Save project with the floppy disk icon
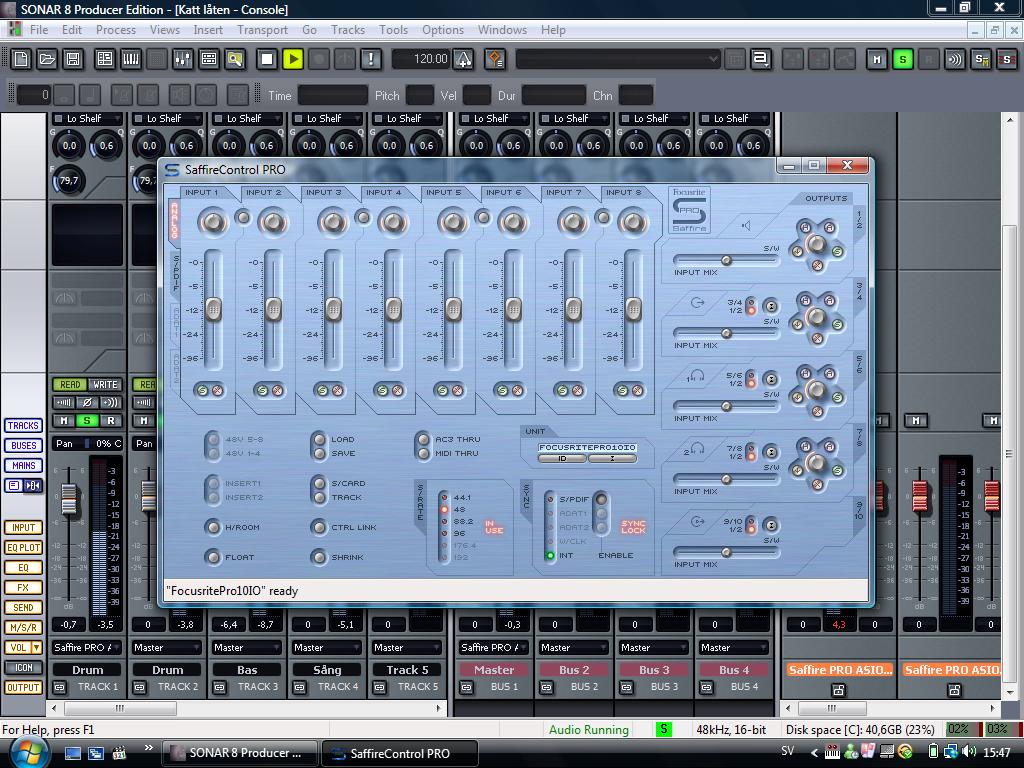The height and width of the screenshot is (768, 1024). click(x=73, y=59)
